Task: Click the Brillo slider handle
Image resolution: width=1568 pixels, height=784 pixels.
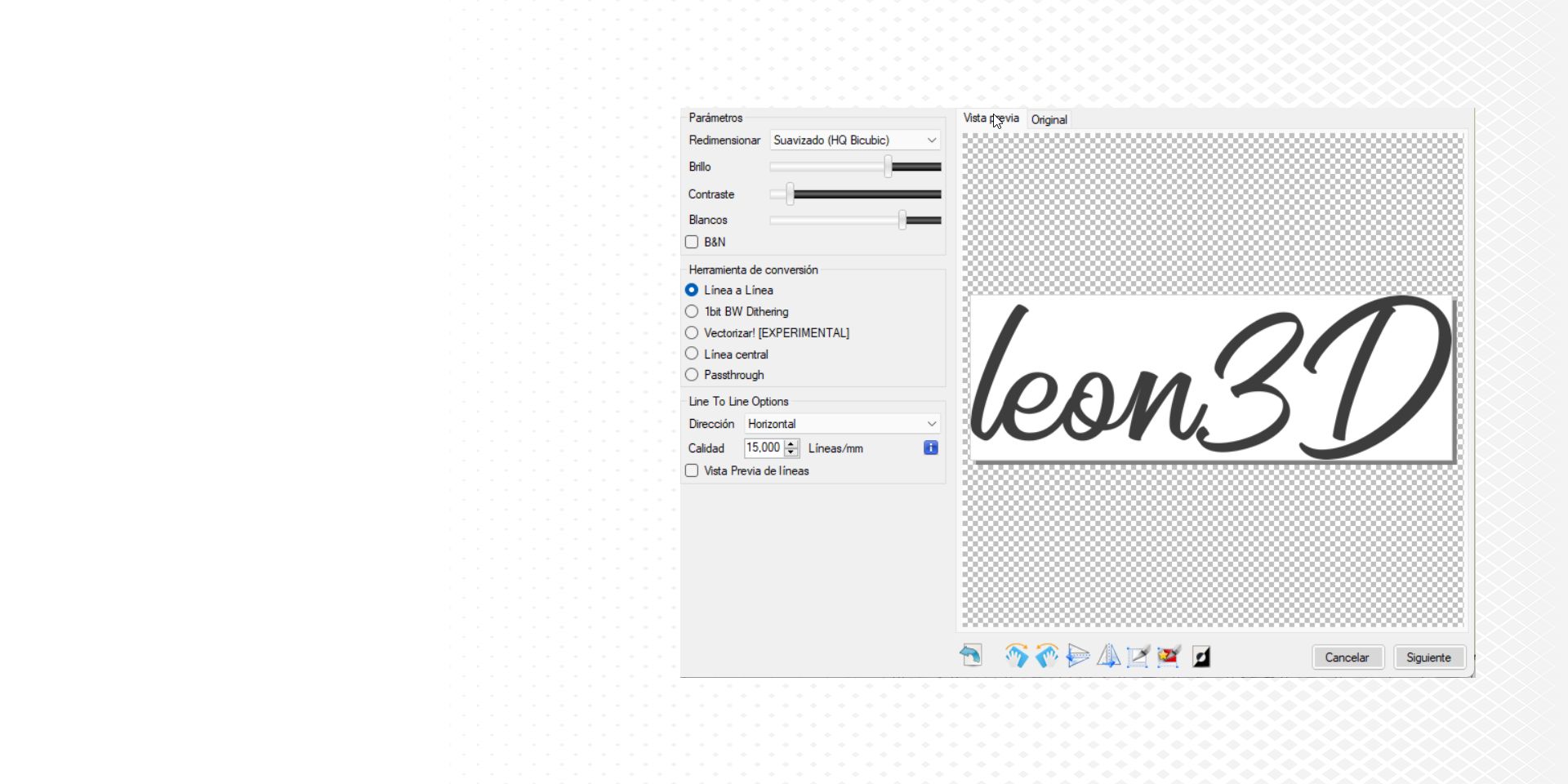Action: pyautogui.click(x=888, y=167)
